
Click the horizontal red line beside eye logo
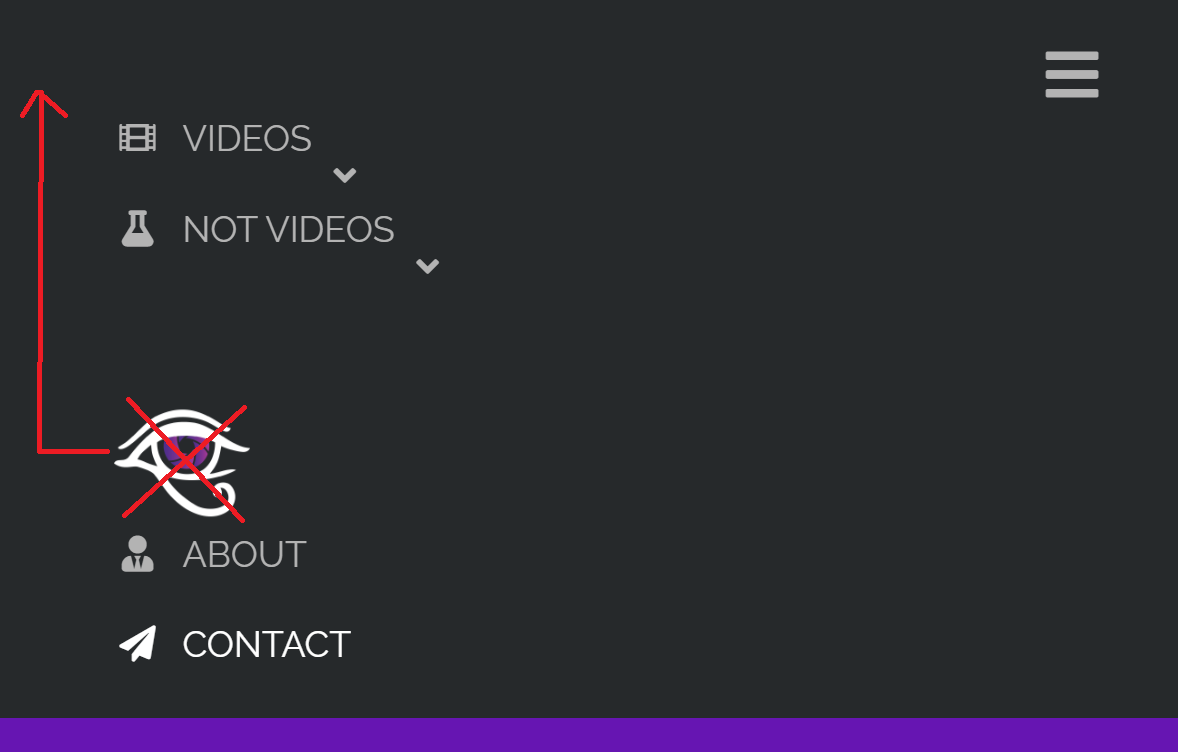pyautogui.click(x=74, y=451)
